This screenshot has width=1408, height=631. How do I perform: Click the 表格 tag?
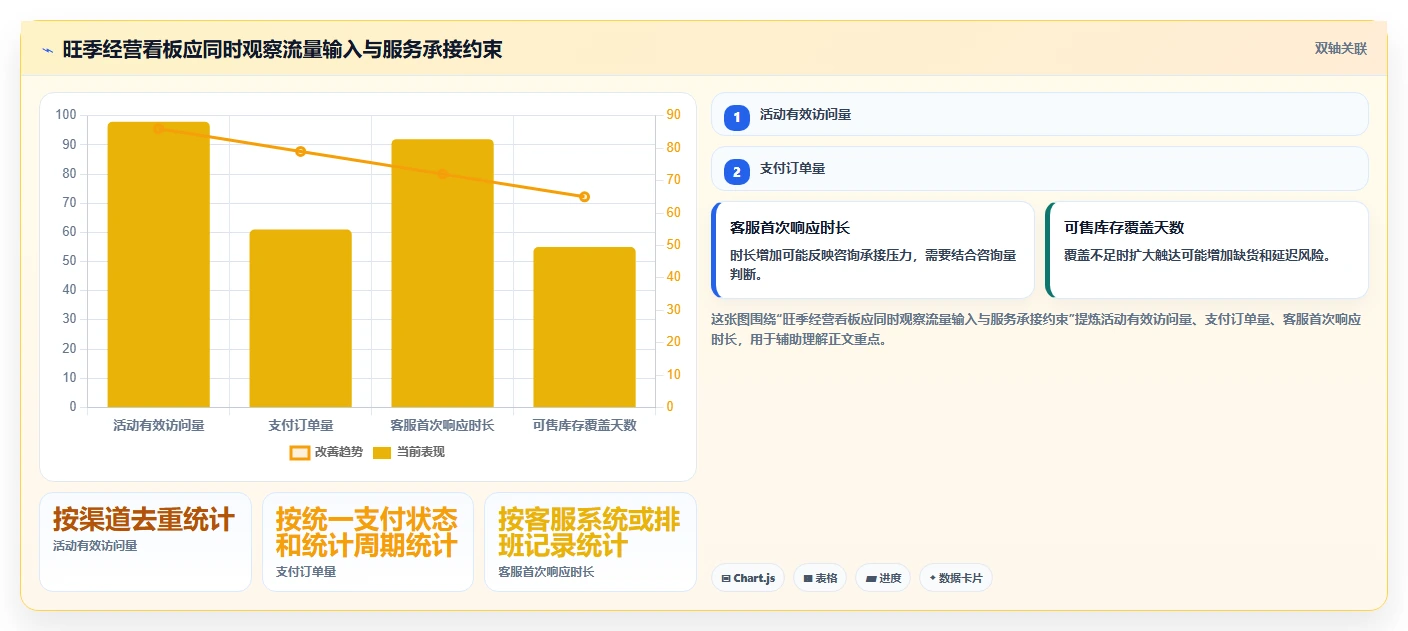pos(820,578)
